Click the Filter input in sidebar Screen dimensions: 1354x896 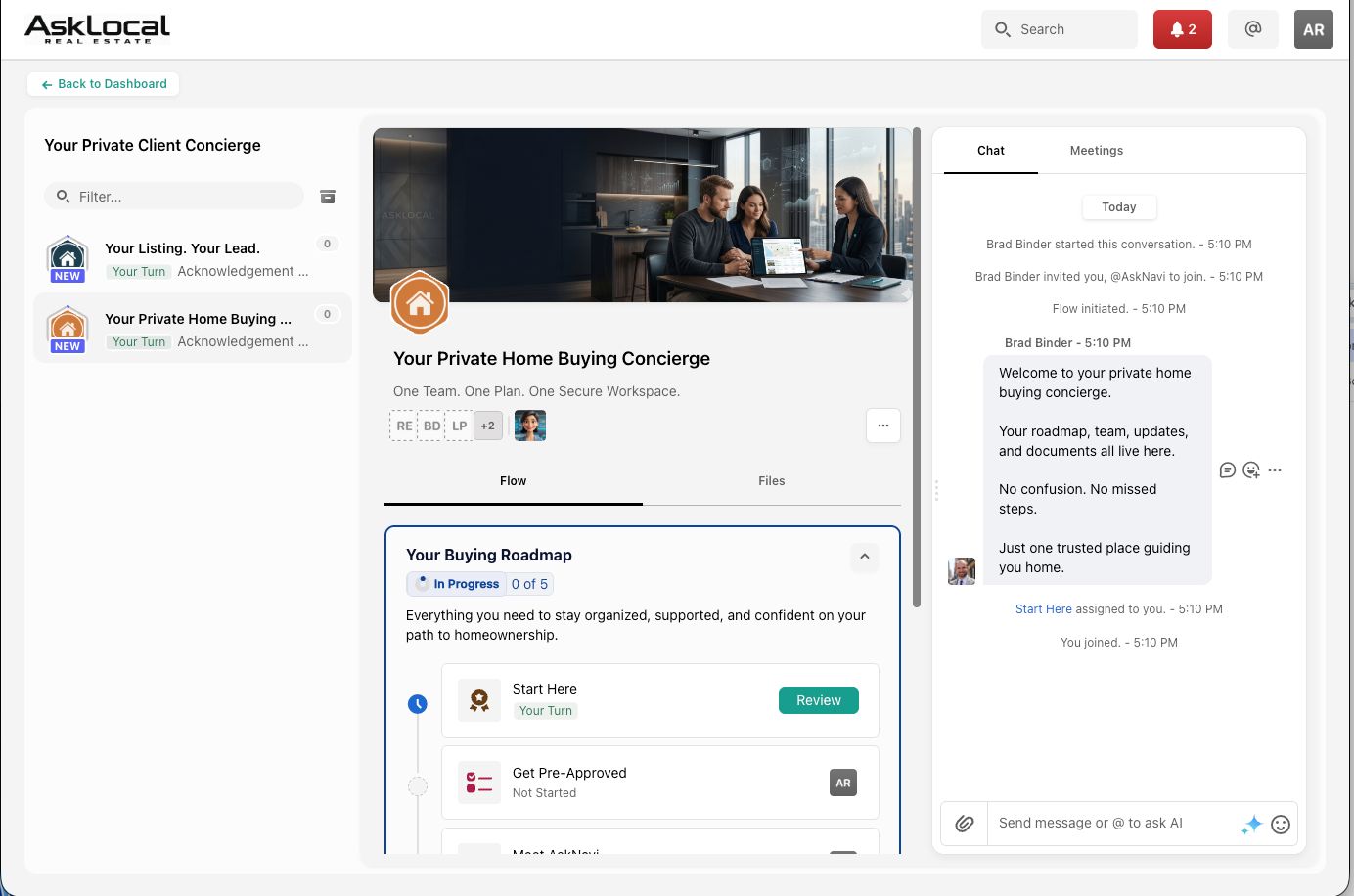[x=174, y=196]
